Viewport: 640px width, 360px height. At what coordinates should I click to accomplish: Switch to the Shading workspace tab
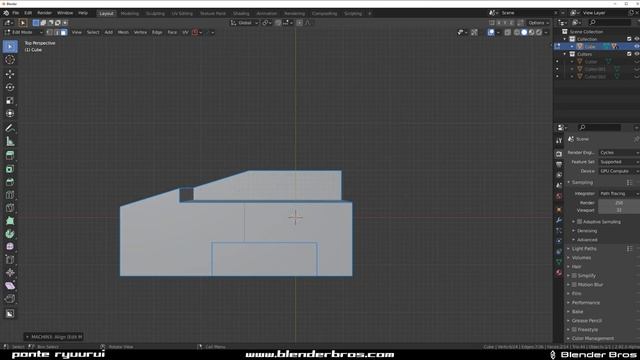[x=241, y=13]
